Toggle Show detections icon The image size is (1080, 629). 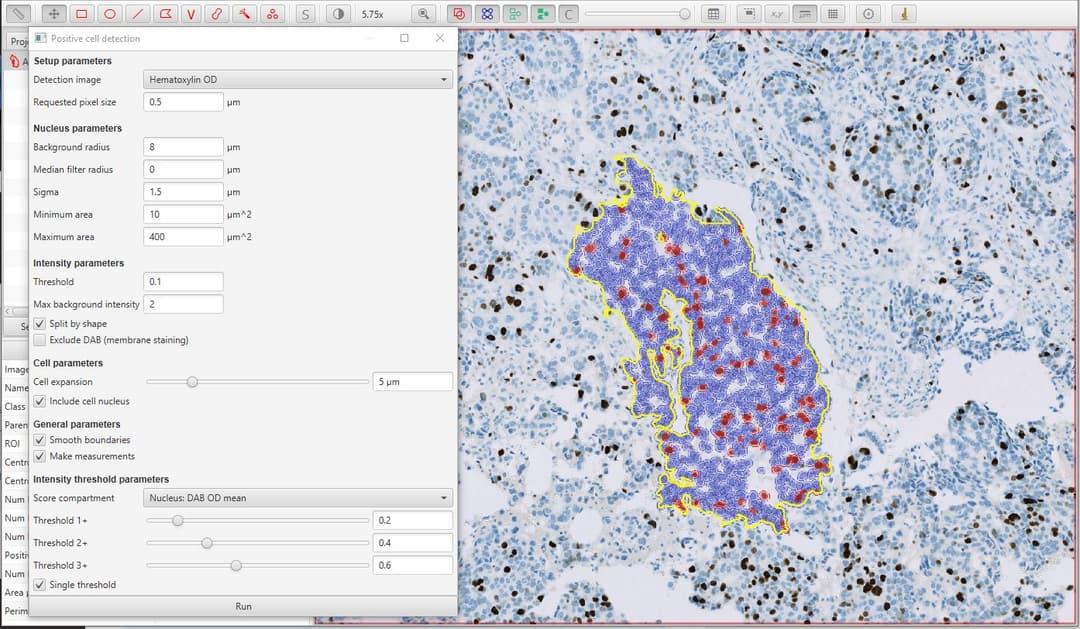(x=515, y=13)
